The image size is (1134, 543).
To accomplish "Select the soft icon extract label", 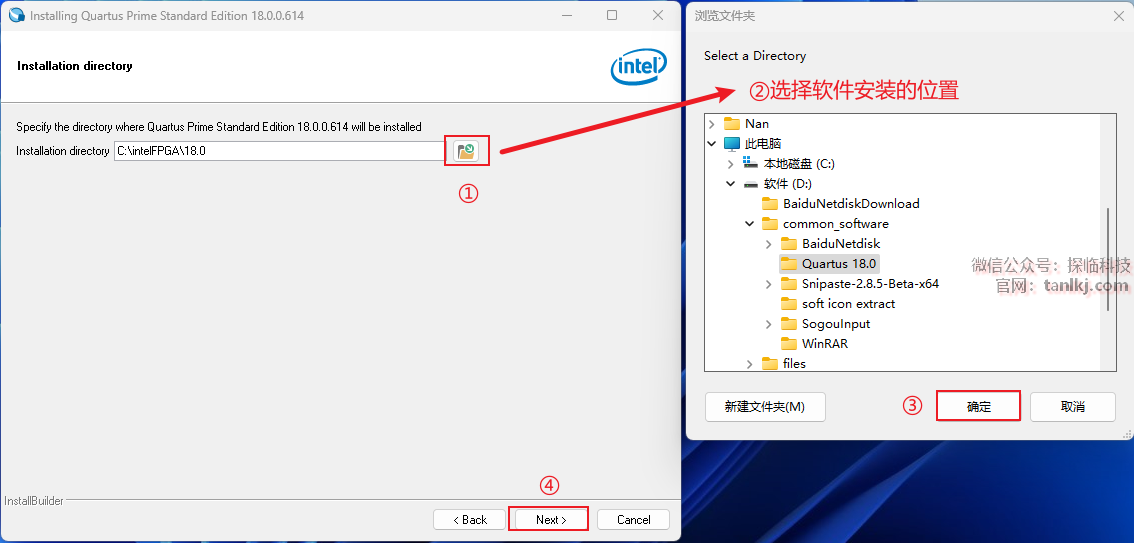I will (x=848, y=304).
